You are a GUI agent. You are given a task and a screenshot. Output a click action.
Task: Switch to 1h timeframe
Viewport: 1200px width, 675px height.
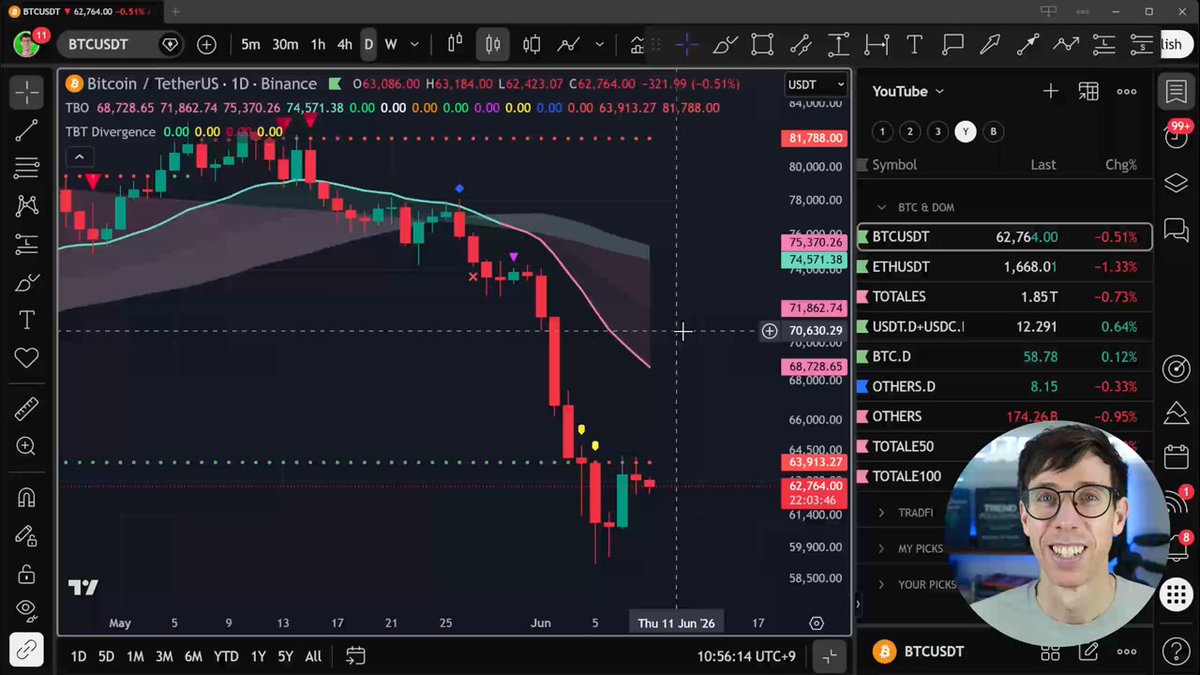tap(318, 44)
